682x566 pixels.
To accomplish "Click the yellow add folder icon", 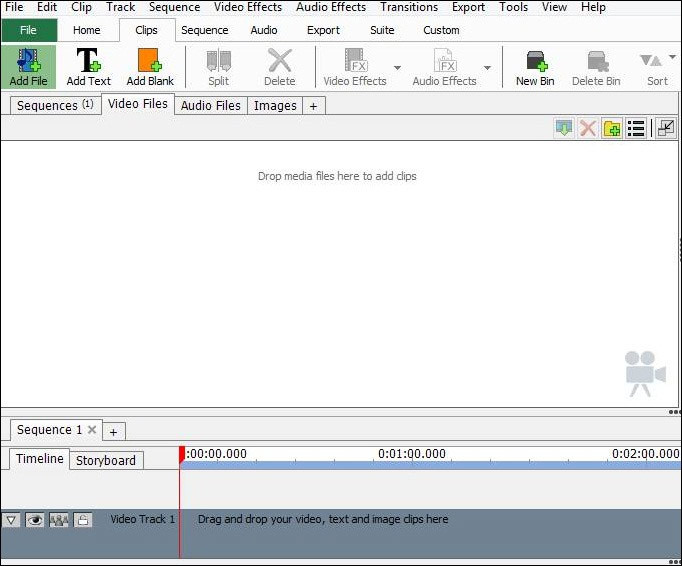I will click(612, 128).
